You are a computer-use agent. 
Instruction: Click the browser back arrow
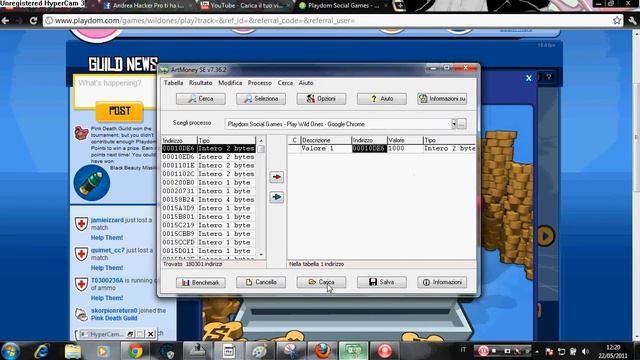(6, 20)
